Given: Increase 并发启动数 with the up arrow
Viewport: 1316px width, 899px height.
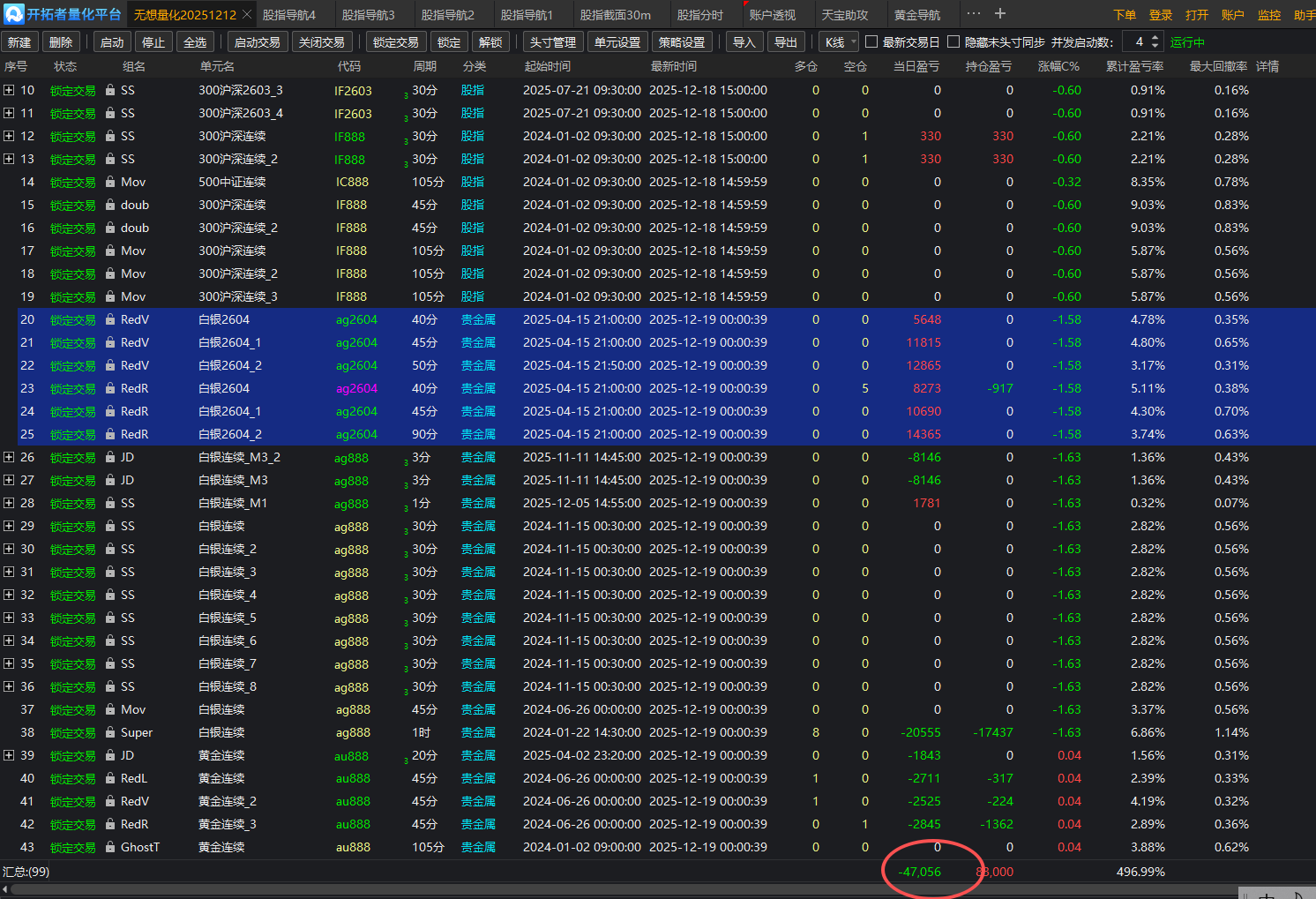Looking at the screenshot, I should tap(1156, 38).
